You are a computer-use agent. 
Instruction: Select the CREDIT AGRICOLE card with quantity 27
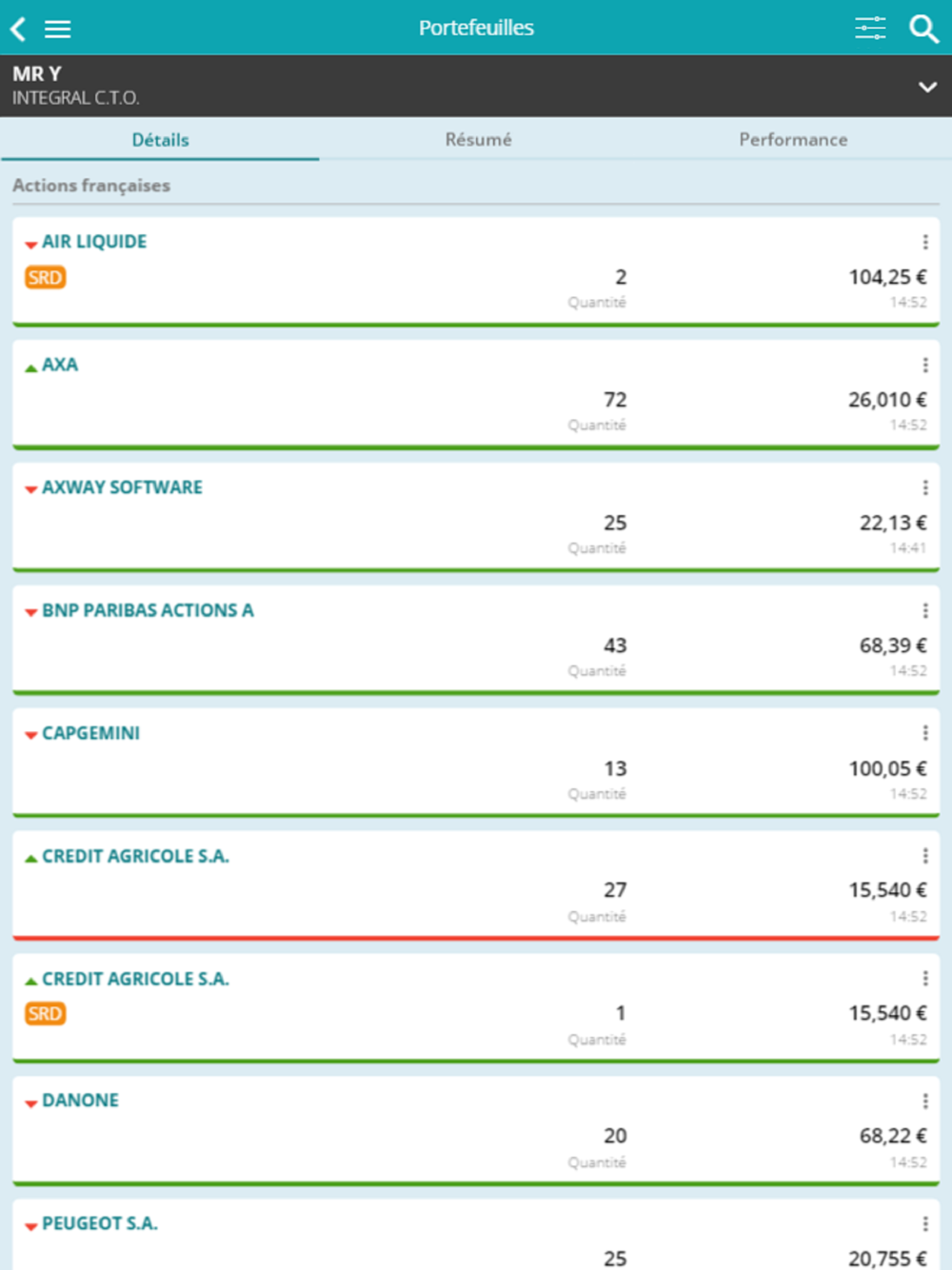click(476, 885)
